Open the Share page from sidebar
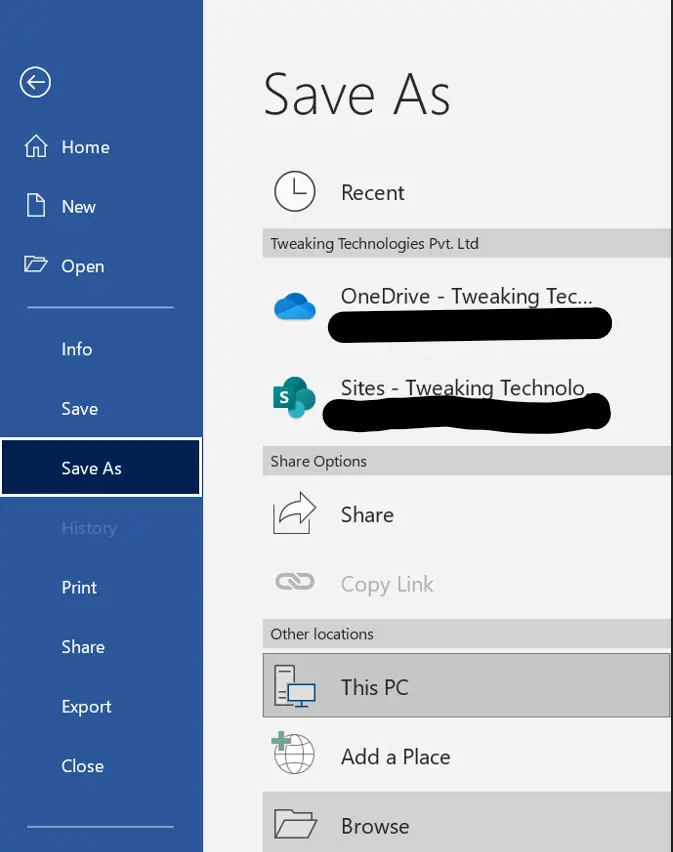 [101, 647]
